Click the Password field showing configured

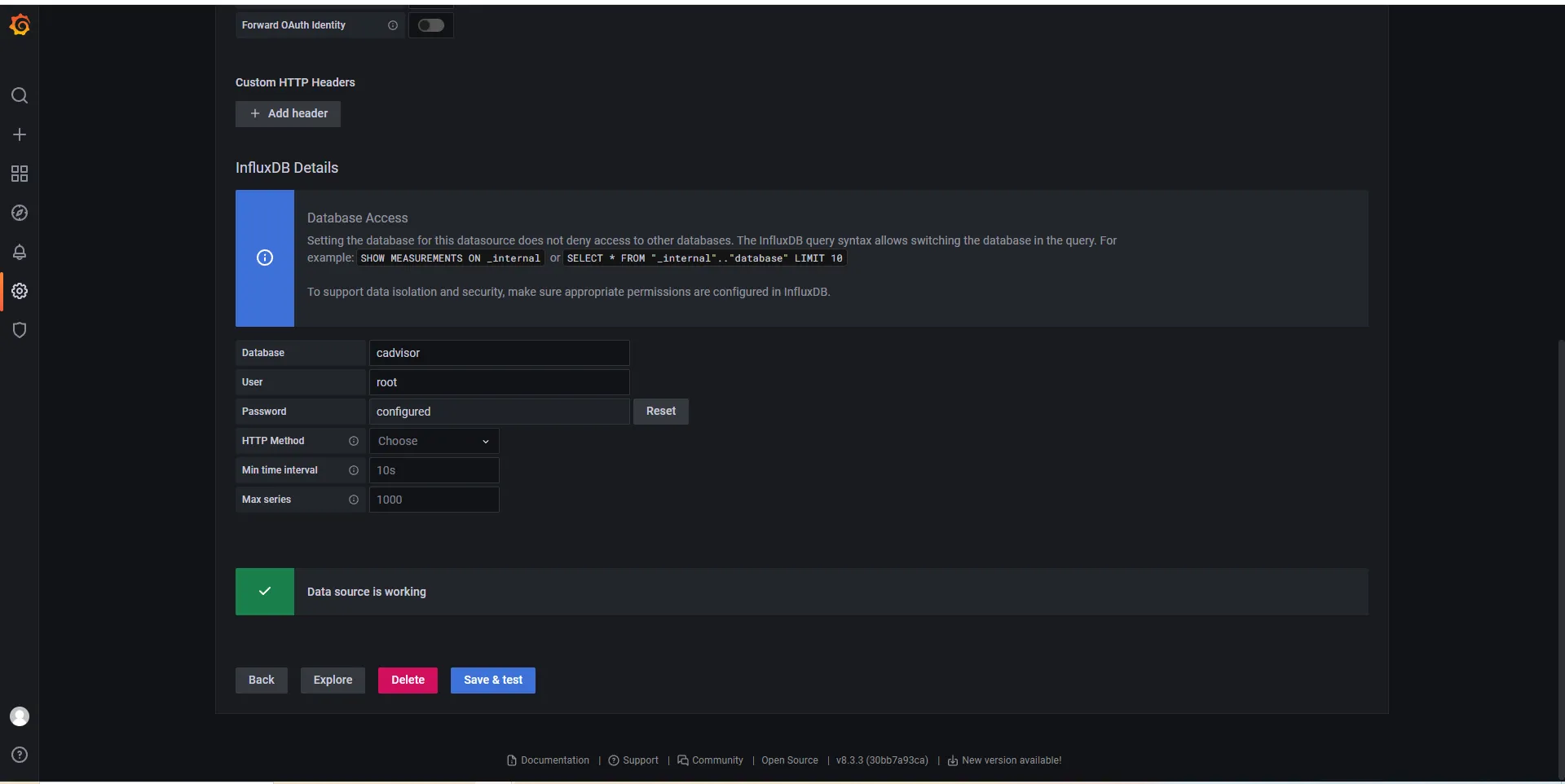tap(500, 412)
